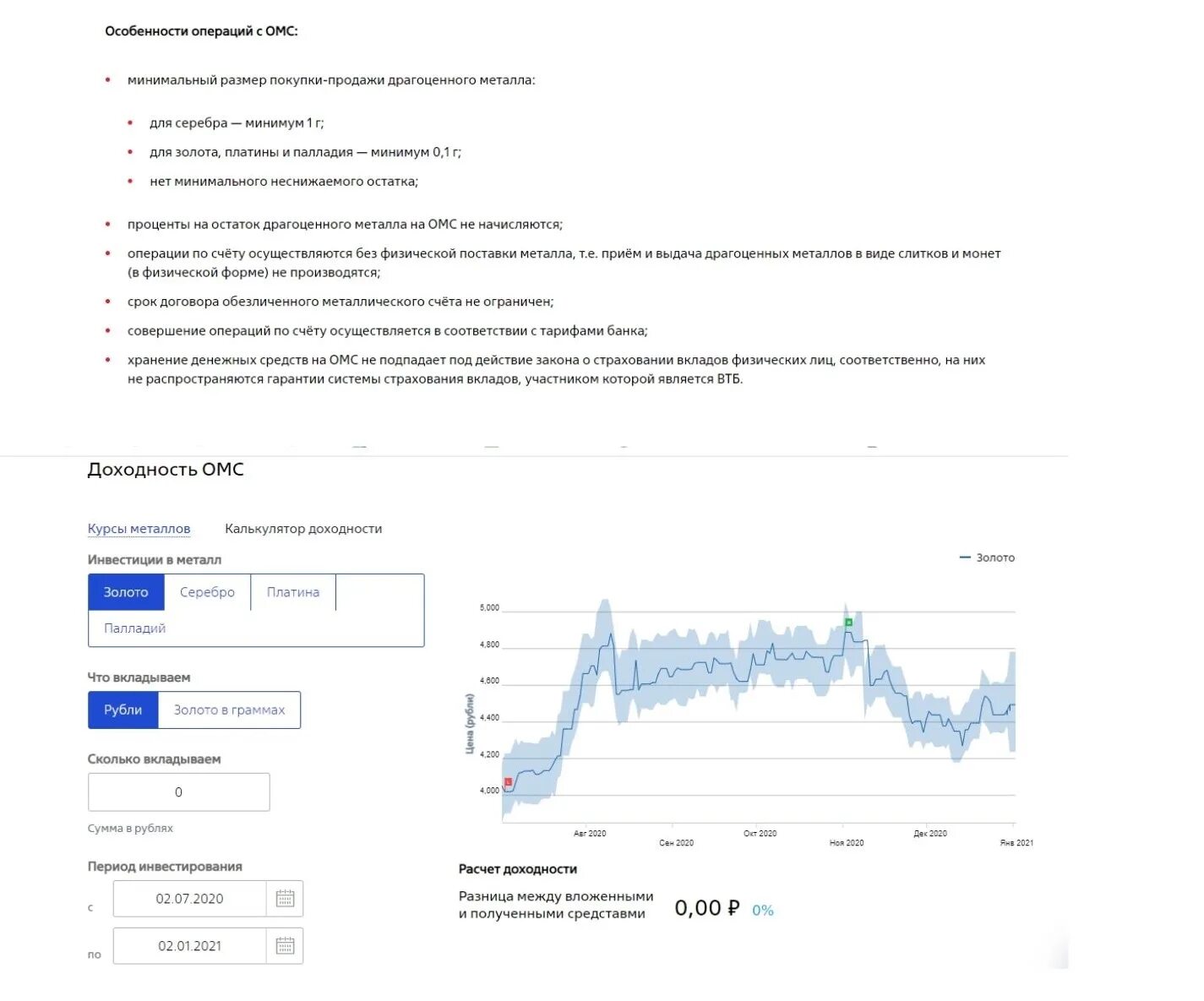
Task: Open calendar picker for start date 02.07.2020
Action: point(285,899)
